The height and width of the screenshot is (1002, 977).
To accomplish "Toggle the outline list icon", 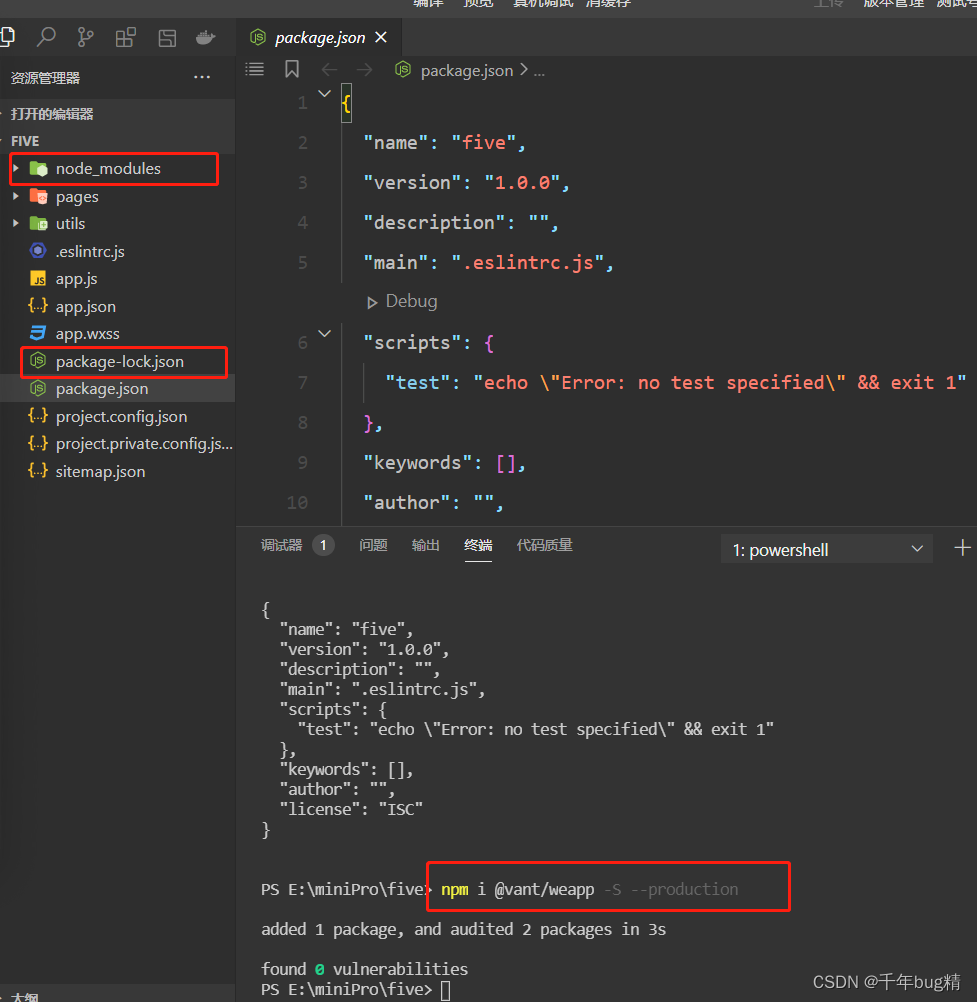I will tap(254, 69).
